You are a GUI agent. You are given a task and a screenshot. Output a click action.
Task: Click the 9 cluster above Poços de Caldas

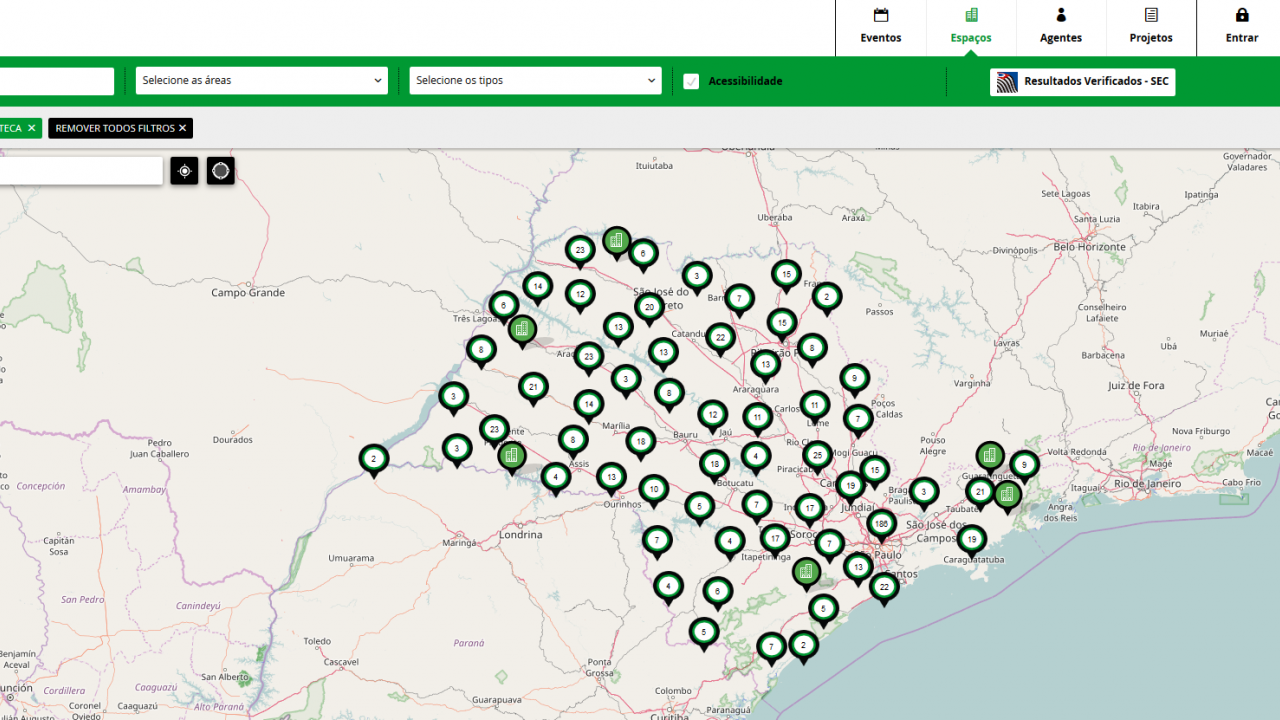pyautogui.click(x=854, y=381)
